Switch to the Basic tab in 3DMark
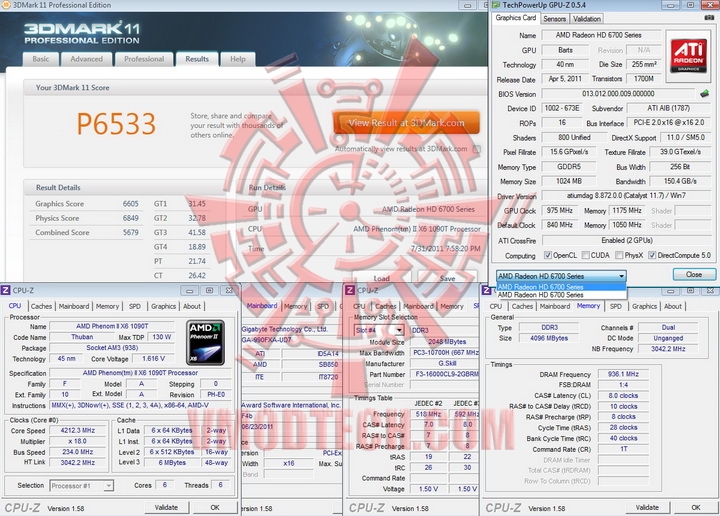This screenshot has height=516, width=720. click(41, 59)
